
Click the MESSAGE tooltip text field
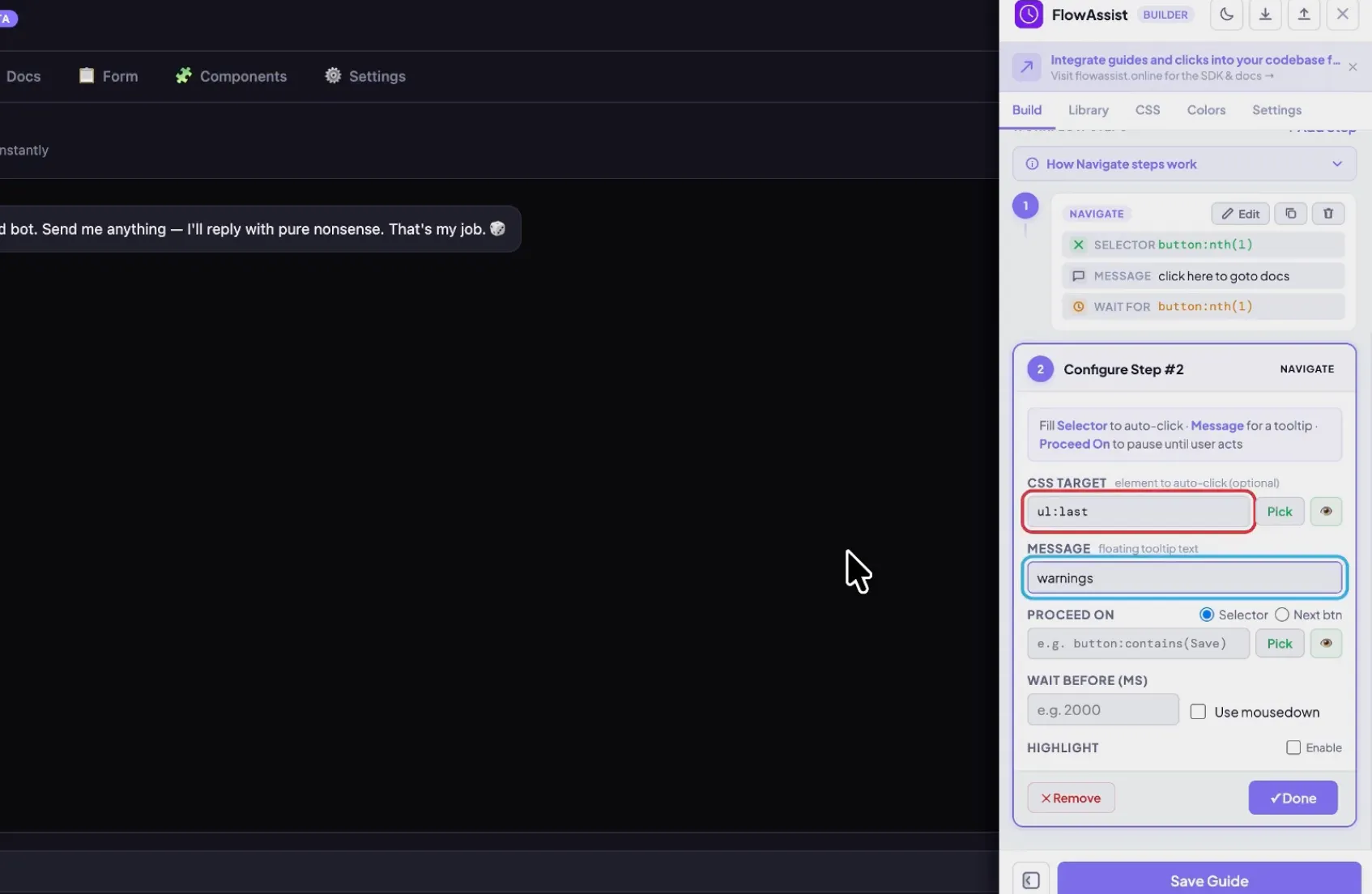click(1184, 578)
